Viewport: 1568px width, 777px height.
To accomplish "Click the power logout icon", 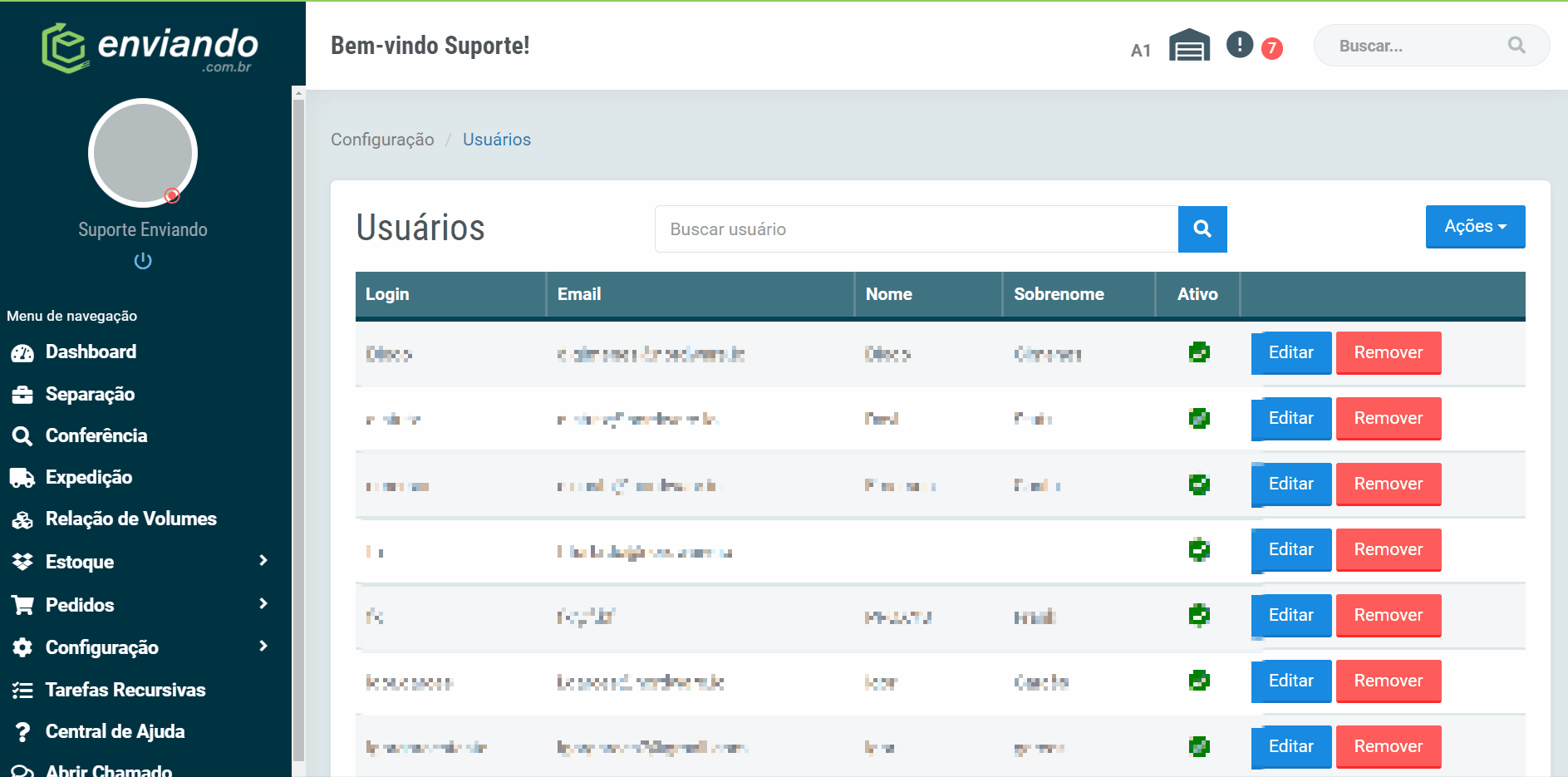I will [143, 261].
